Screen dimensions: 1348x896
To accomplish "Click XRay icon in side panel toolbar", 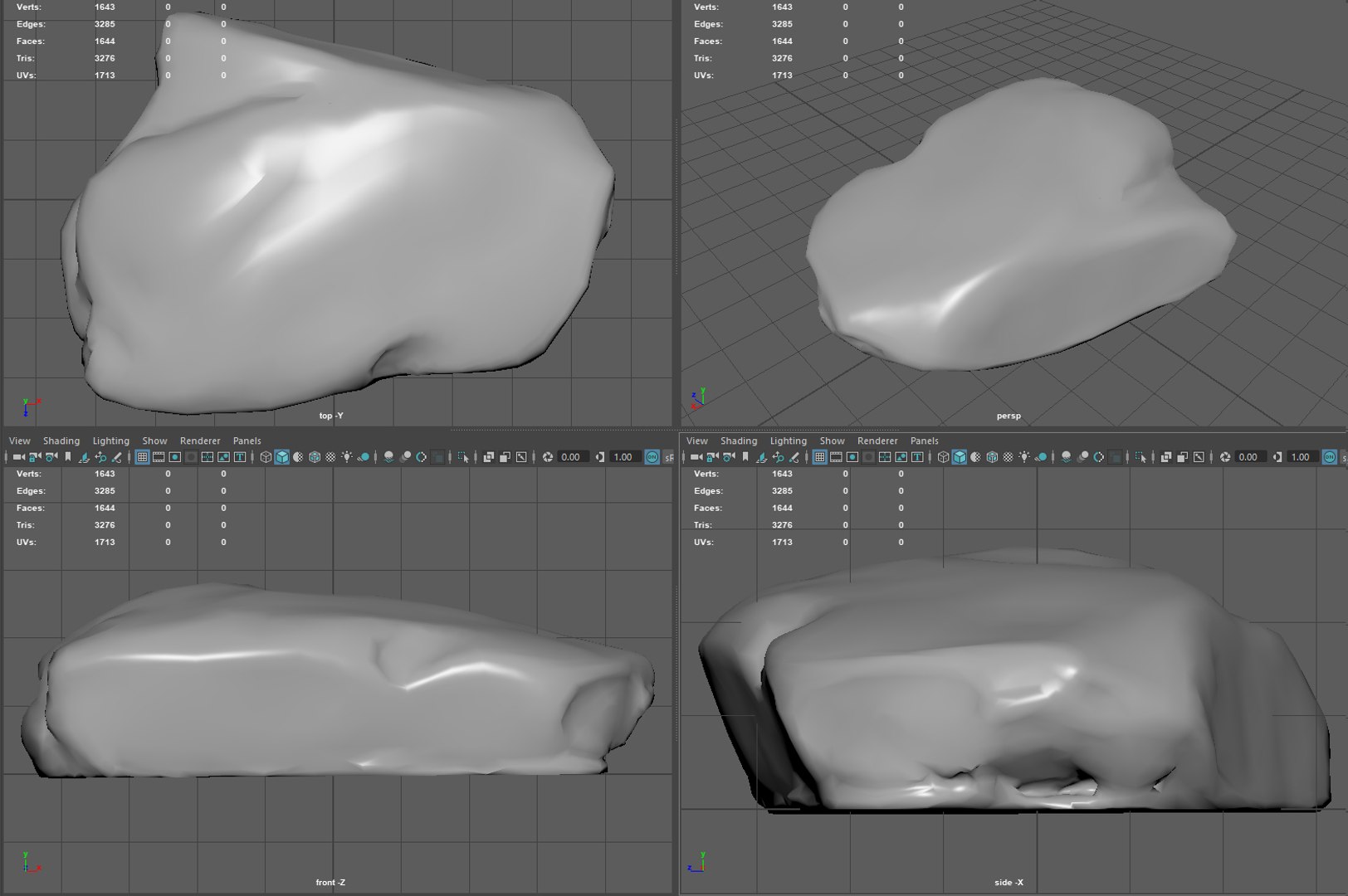I will pos(1166,457).
